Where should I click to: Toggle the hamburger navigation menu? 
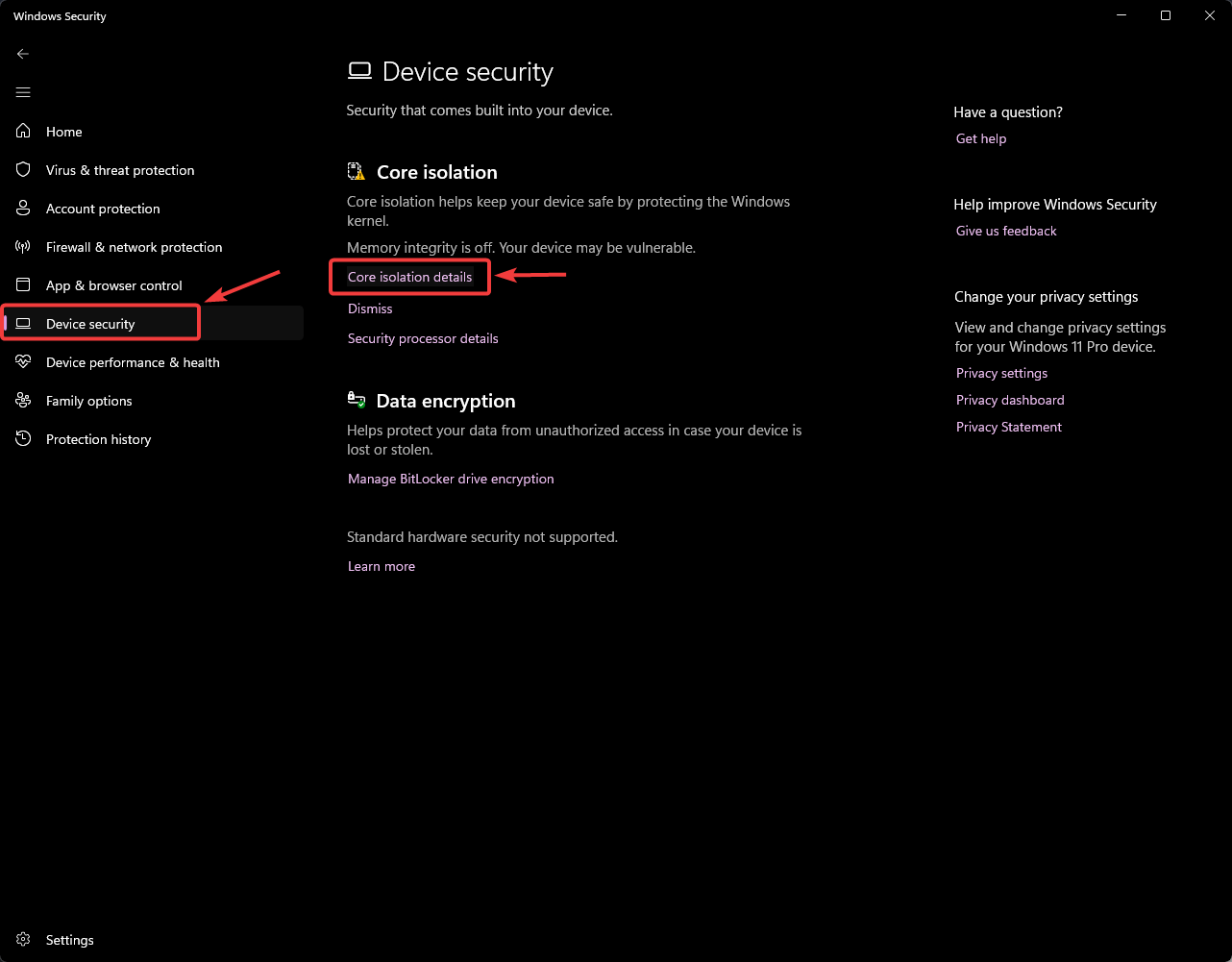point(23,92)
